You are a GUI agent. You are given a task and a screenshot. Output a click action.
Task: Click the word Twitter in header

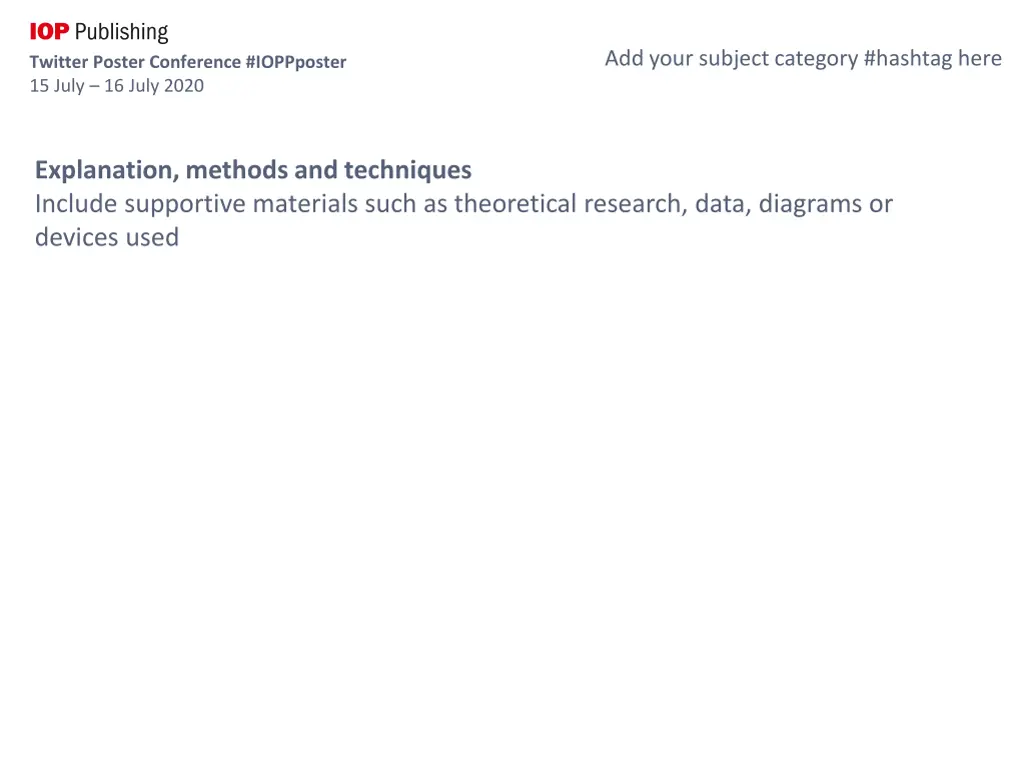point(59,62)
